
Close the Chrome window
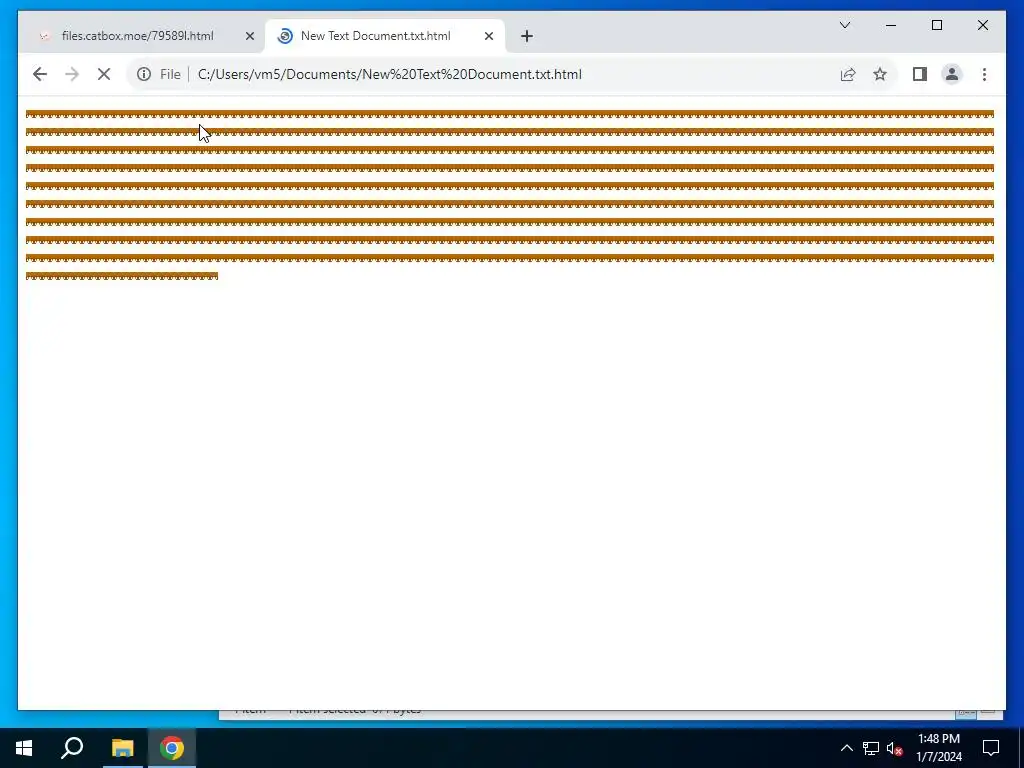(x=982, y=25)
